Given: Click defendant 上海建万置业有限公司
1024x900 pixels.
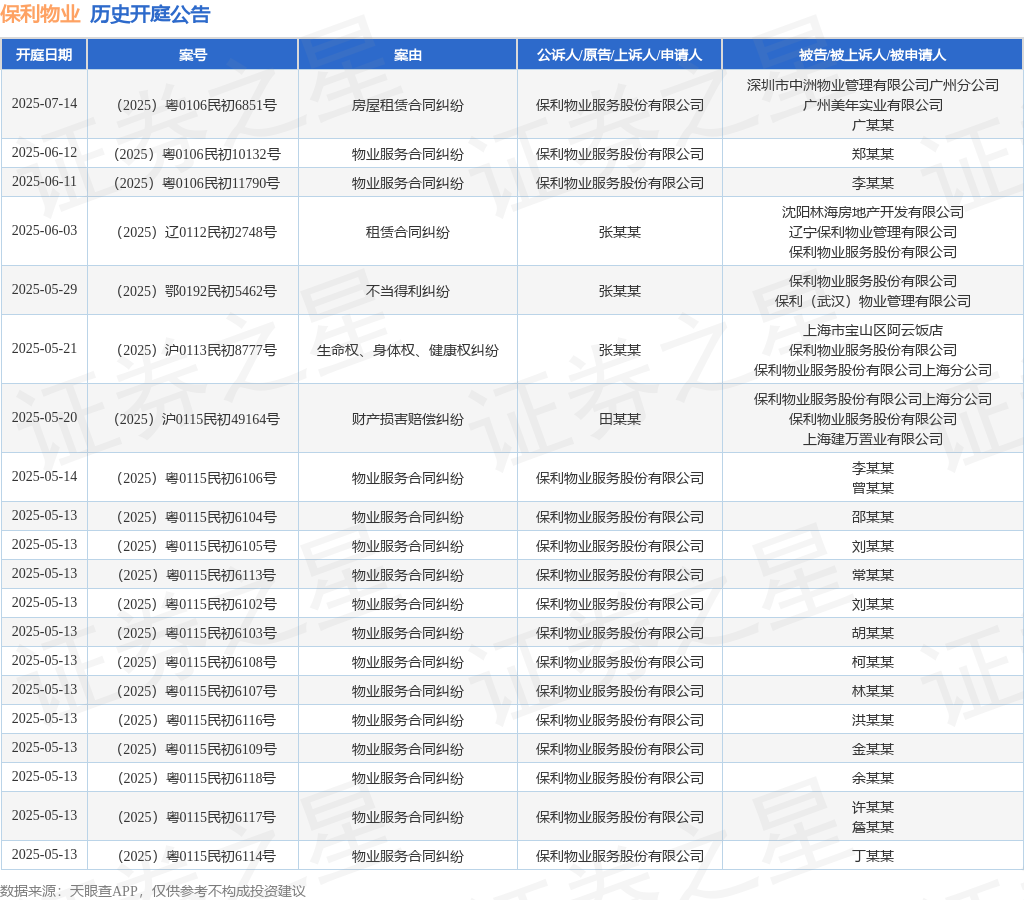Looking at the screenshot, I should tap(872, 439).
